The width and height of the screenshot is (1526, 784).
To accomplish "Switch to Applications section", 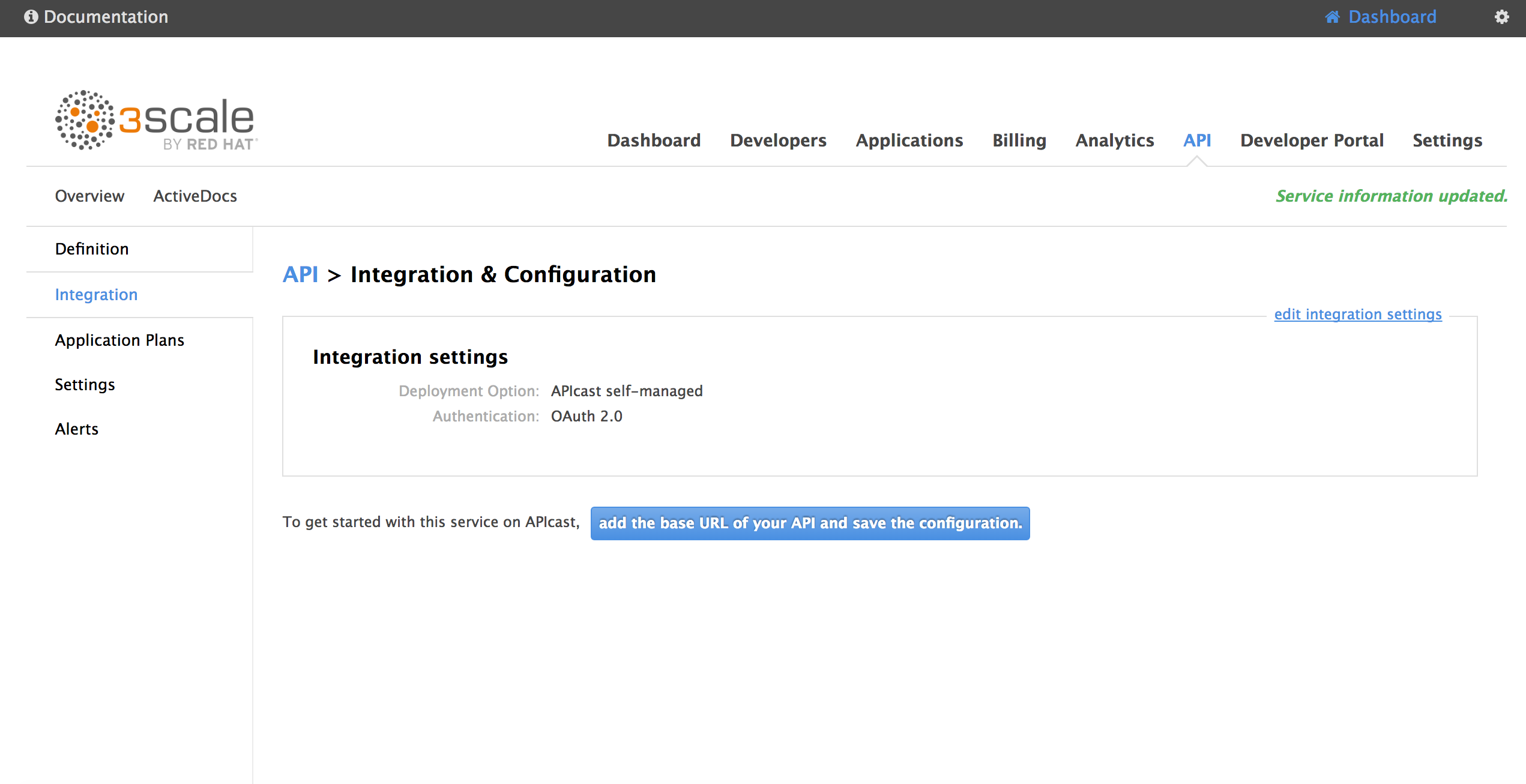I will pyautogui.click(x=909, y=140).
